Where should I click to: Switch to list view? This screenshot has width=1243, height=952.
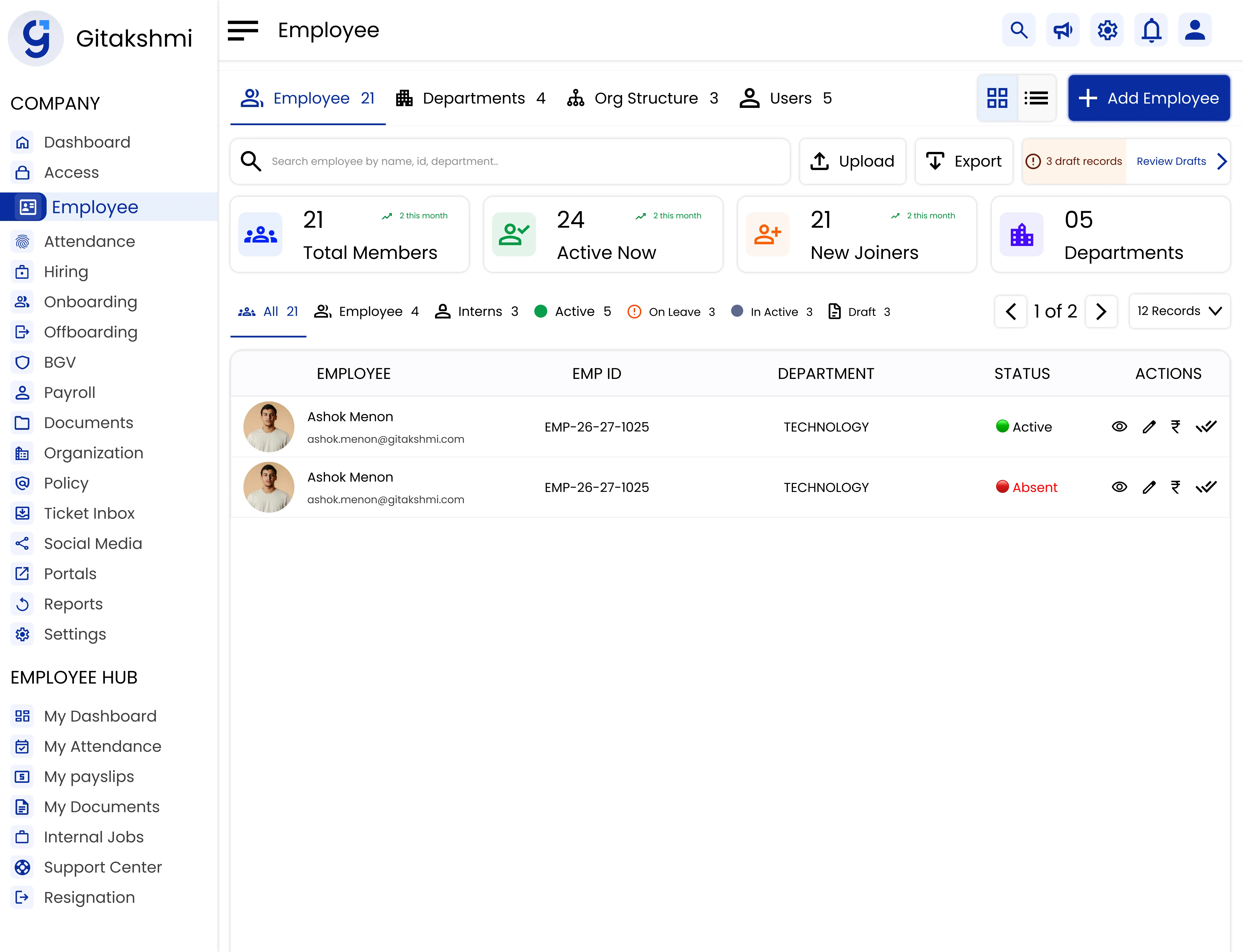coord(1037,98)
